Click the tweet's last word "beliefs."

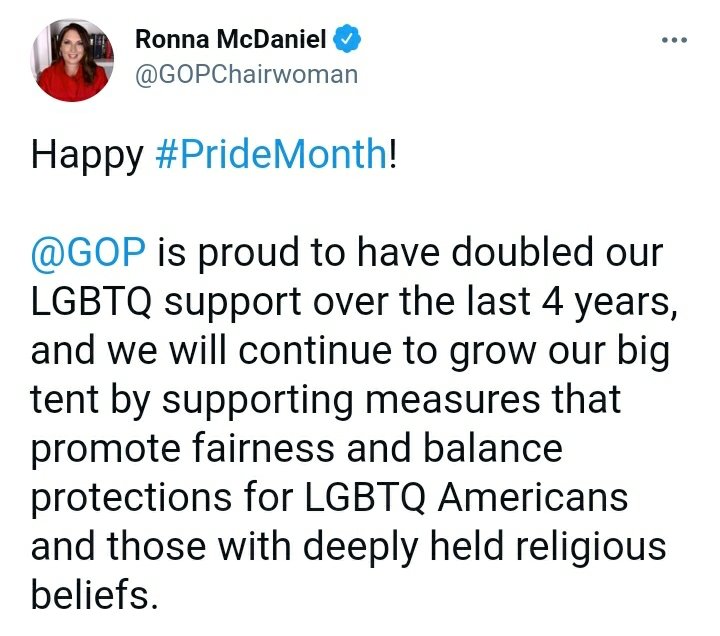[95, 593]
